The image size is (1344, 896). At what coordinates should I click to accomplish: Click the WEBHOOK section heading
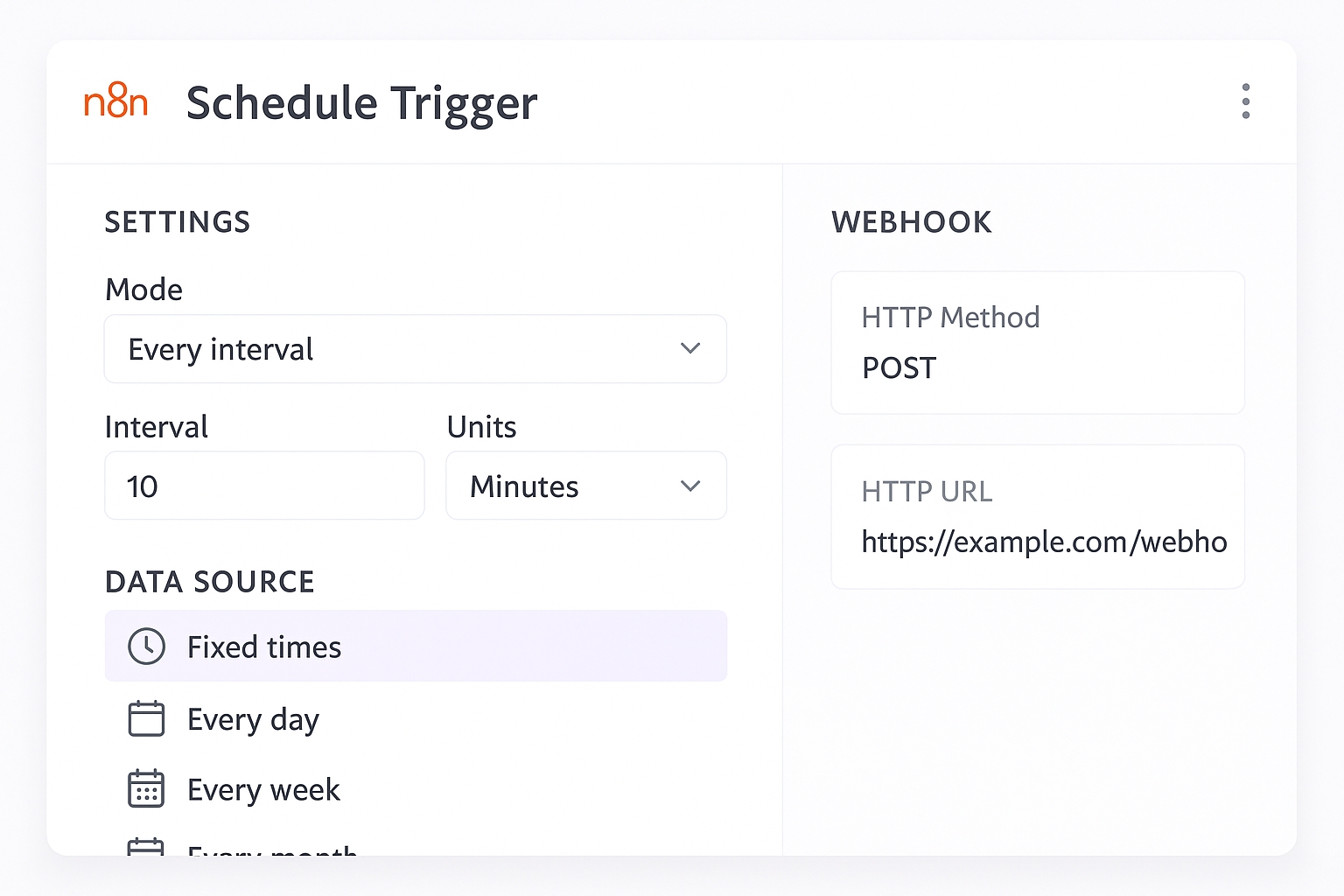912,222
